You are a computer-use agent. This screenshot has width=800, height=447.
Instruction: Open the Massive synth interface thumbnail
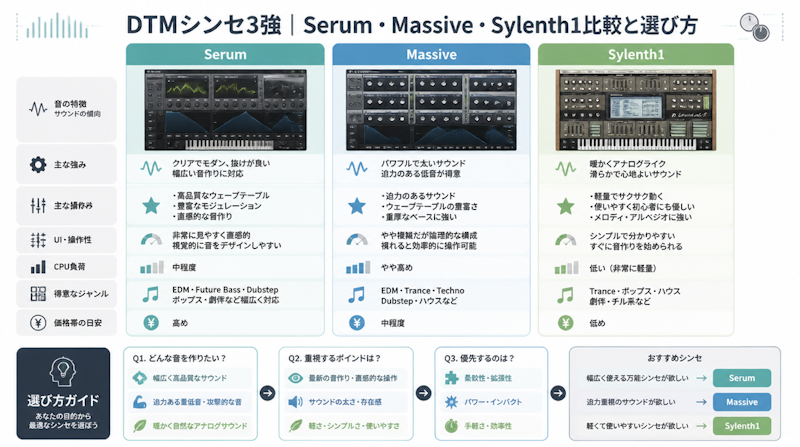431,110
